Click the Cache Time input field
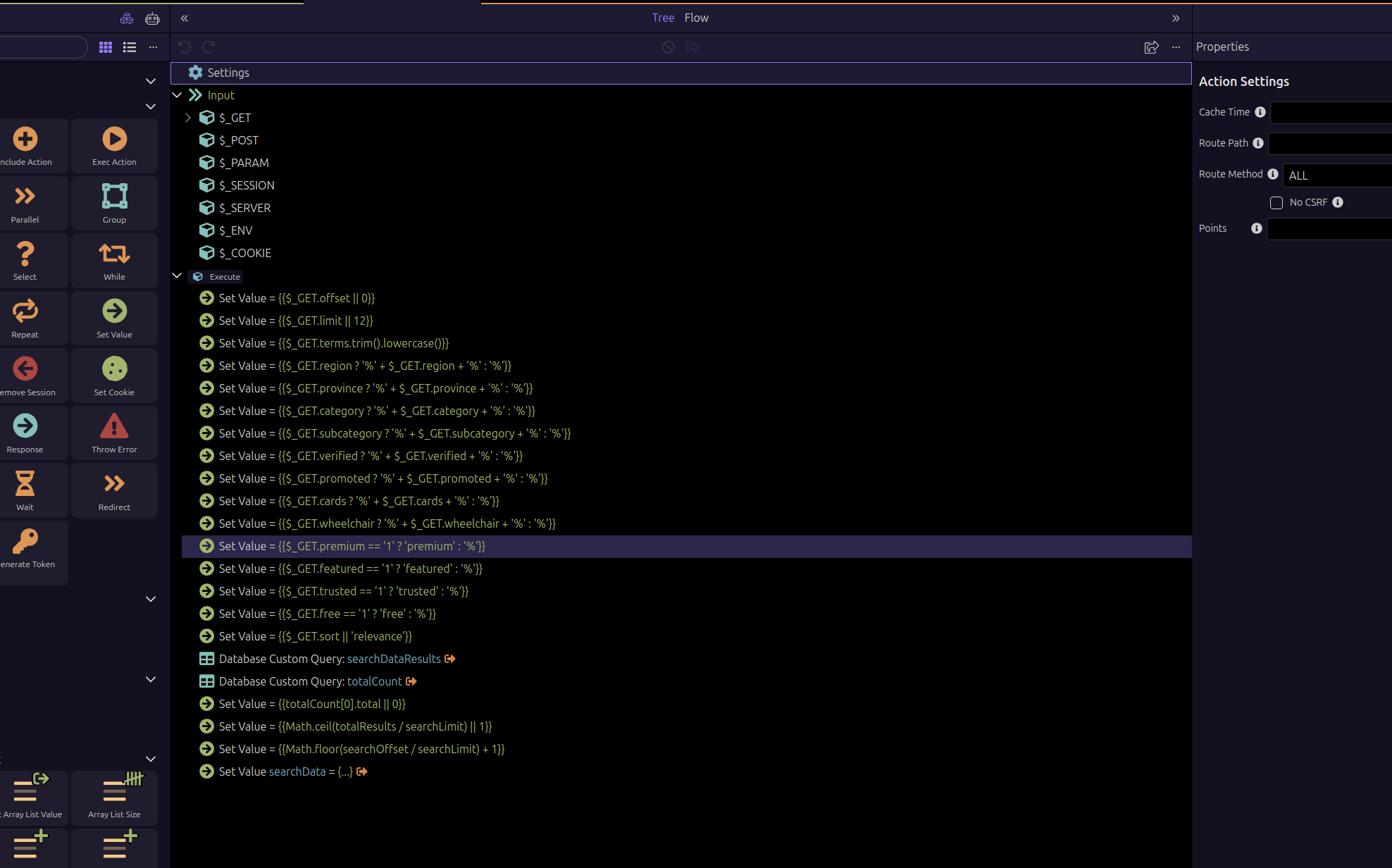This screenshot has height=868, width=1392. click(x=1330, y=113)
